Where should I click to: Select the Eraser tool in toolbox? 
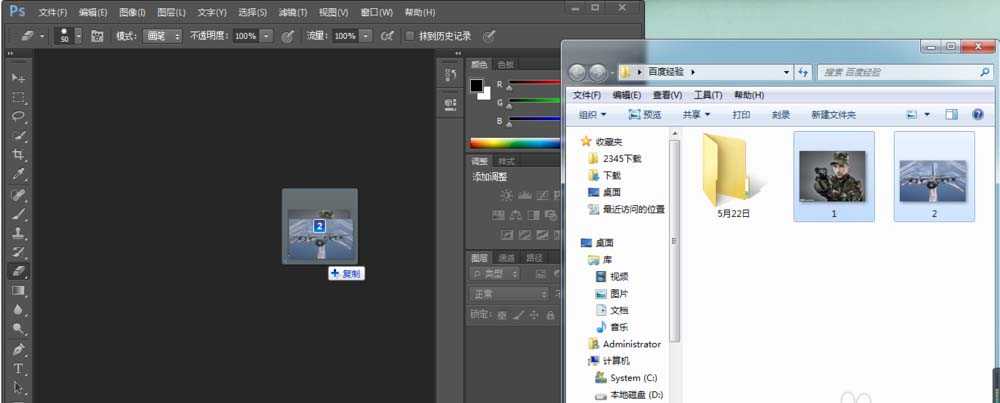(x=18, y=271)
